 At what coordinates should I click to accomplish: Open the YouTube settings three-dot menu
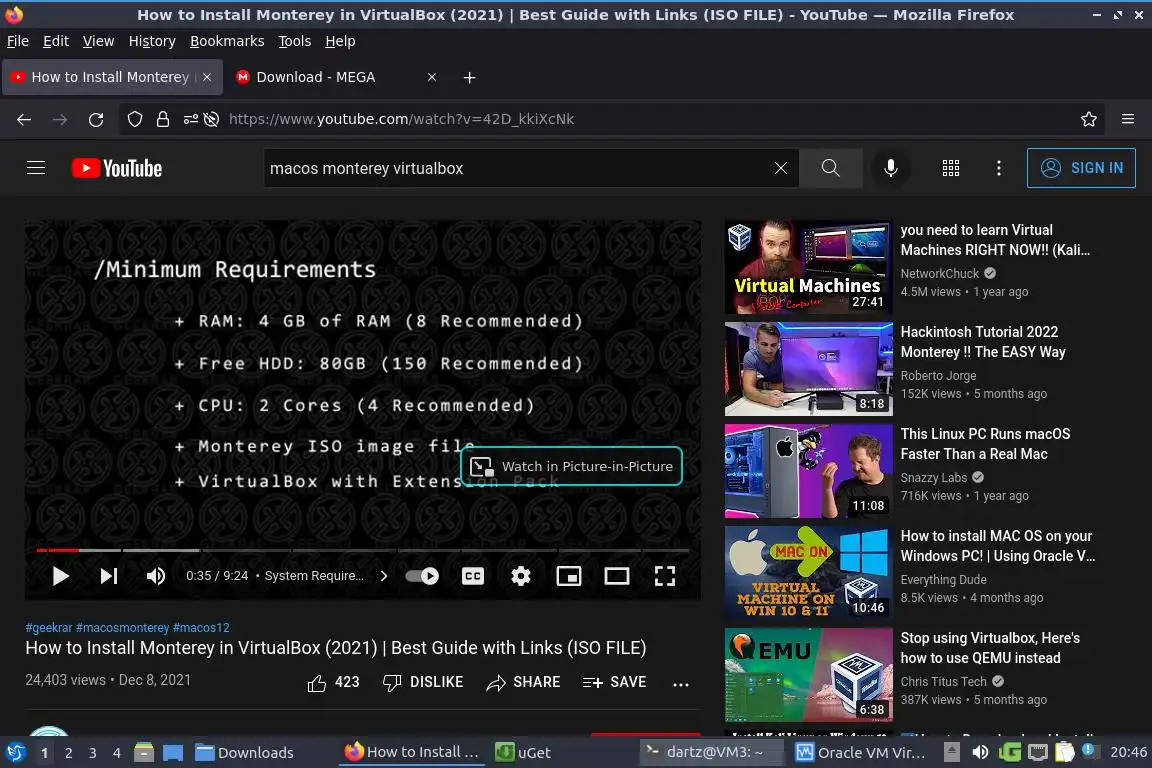coord(998,168)
